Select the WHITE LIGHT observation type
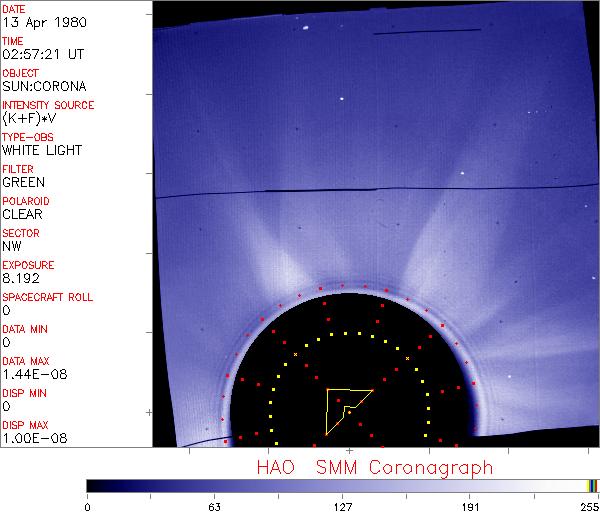The image size is (600, 512). (42, 150)
